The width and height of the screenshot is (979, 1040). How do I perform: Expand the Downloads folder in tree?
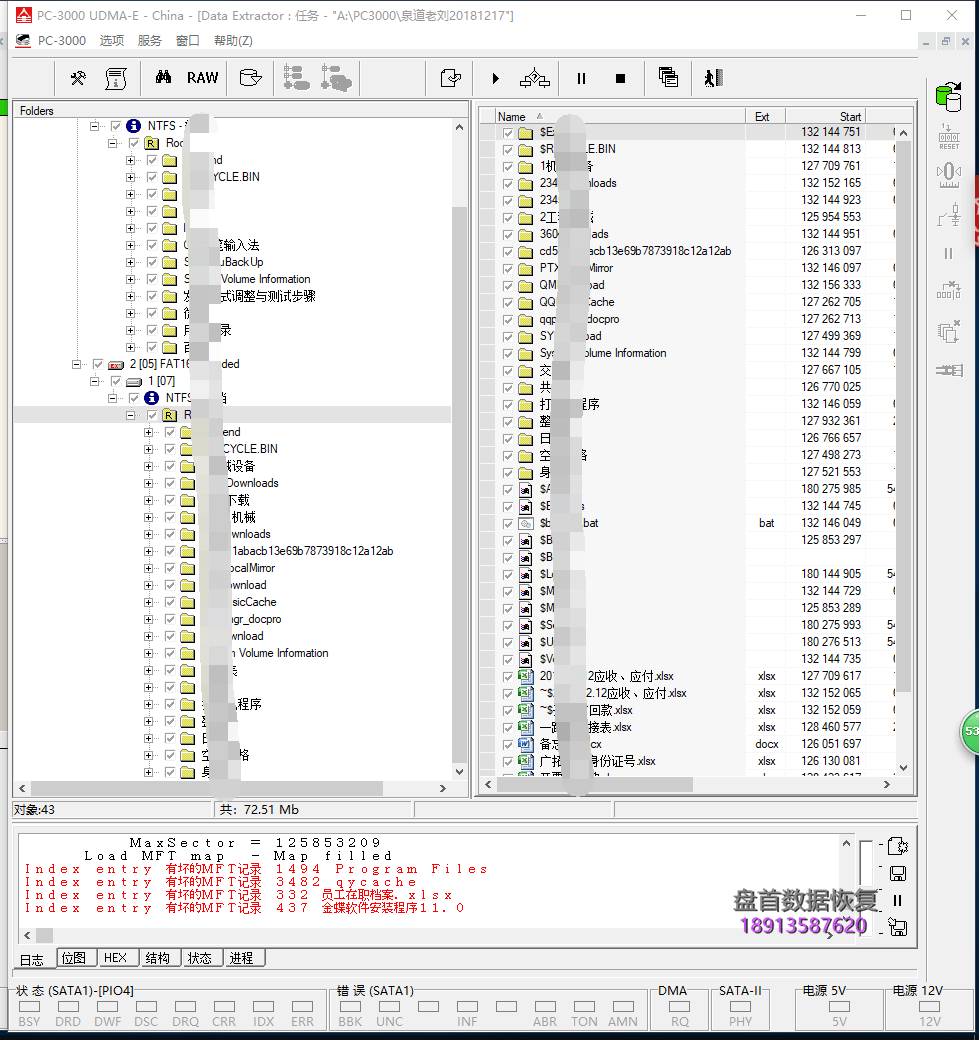click(x=148, y=483)
